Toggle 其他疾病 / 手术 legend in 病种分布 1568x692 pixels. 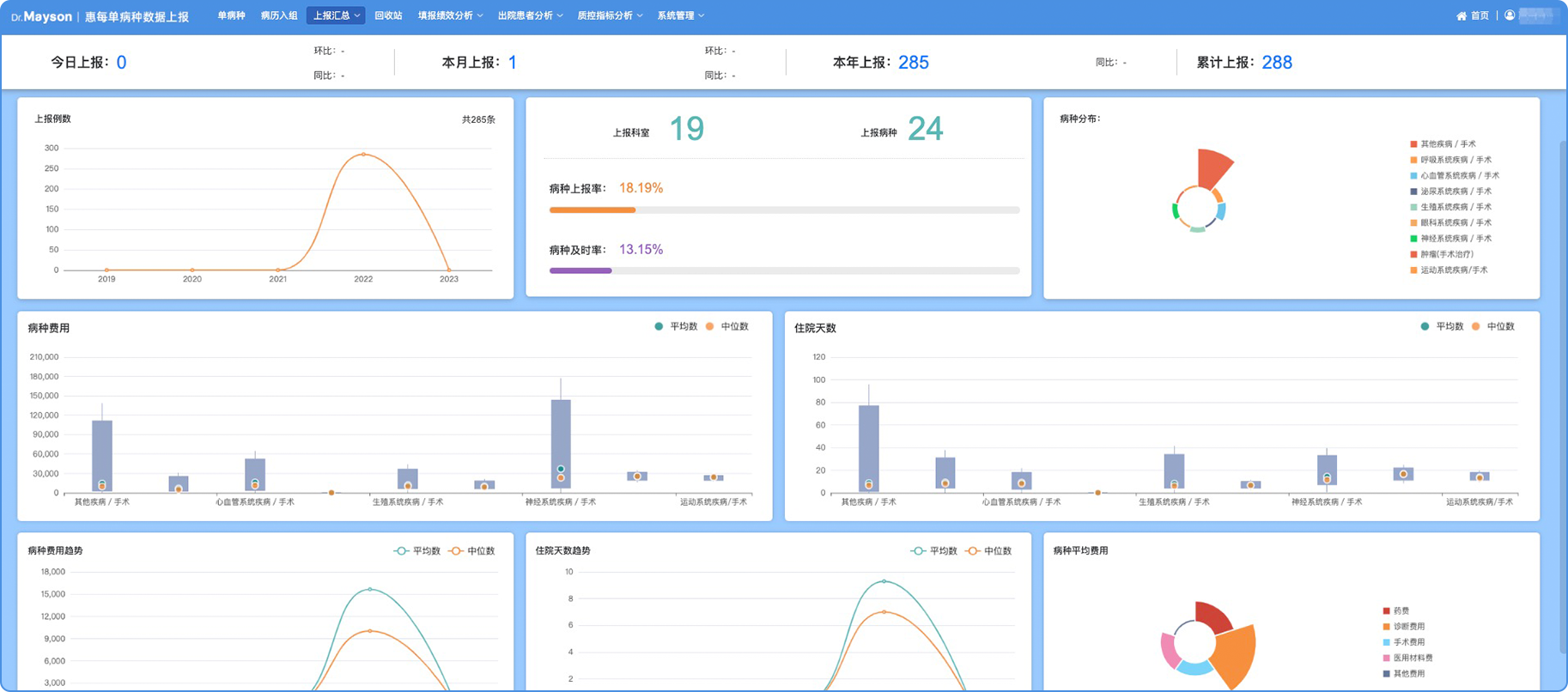[1443, 144]
